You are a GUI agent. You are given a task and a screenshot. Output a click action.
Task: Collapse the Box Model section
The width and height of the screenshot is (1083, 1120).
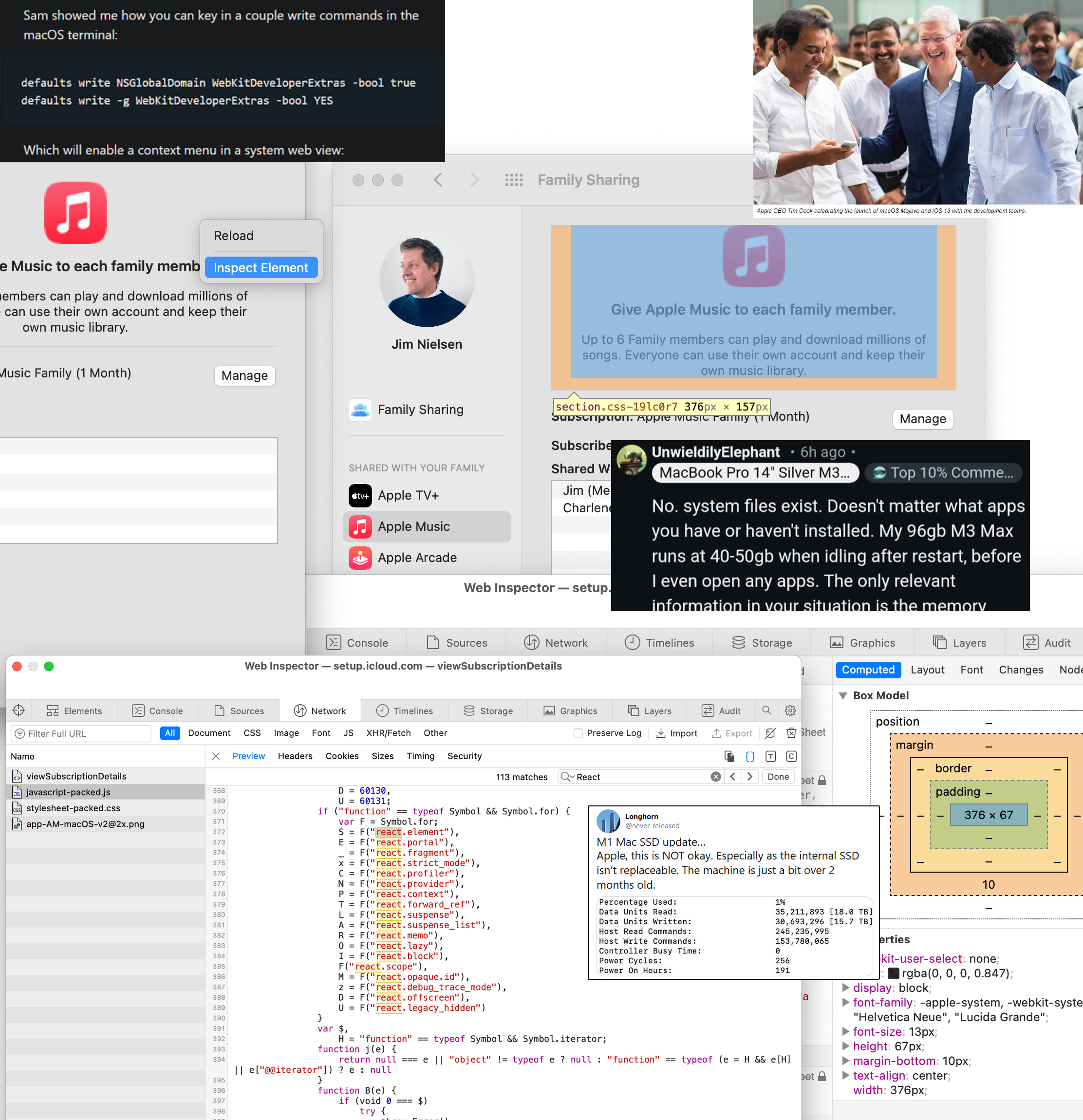pyautogui.click(x=842, y=695)
